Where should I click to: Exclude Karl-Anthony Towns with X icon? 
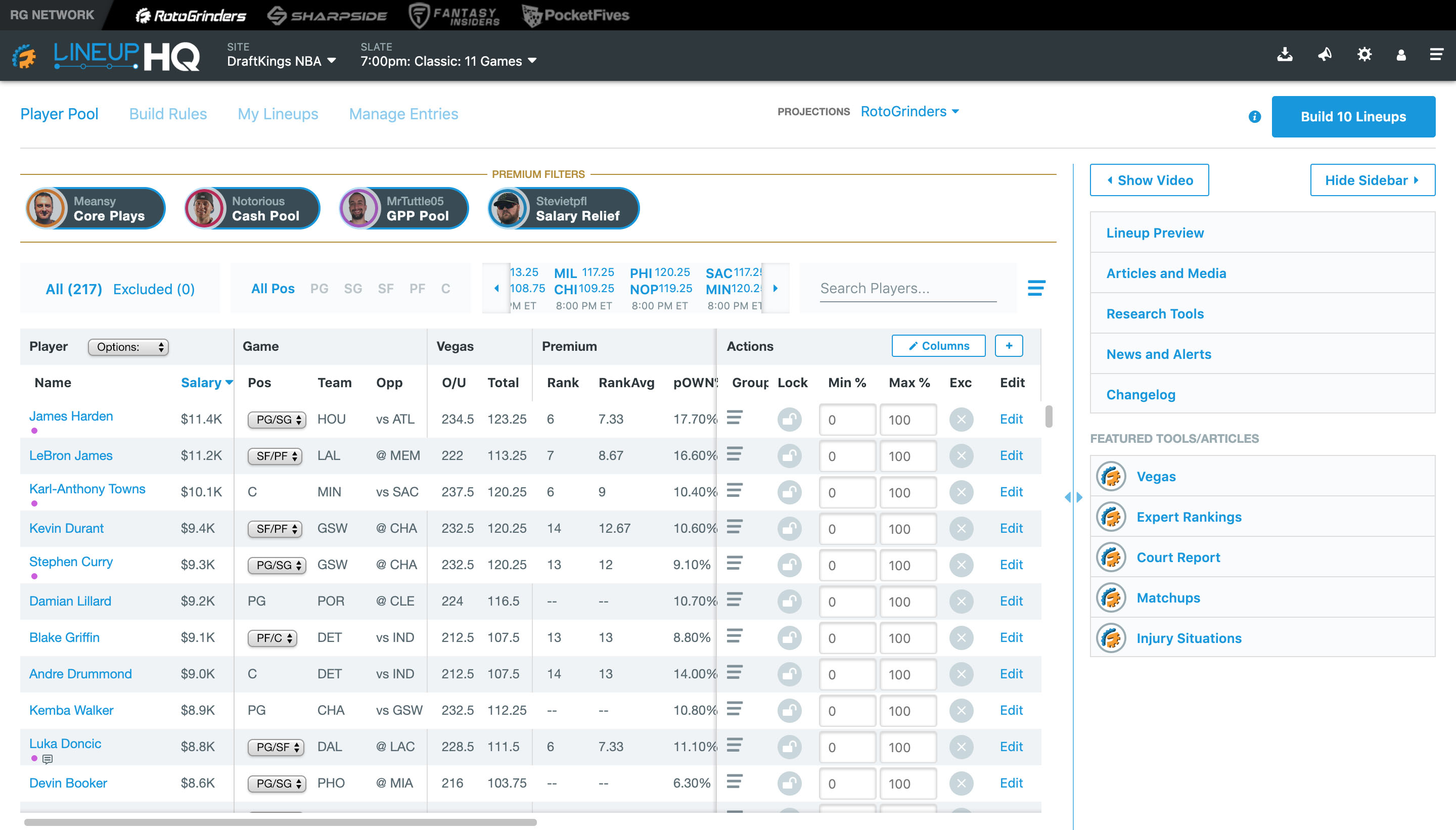pyautogui.click(x=961, y=492)
